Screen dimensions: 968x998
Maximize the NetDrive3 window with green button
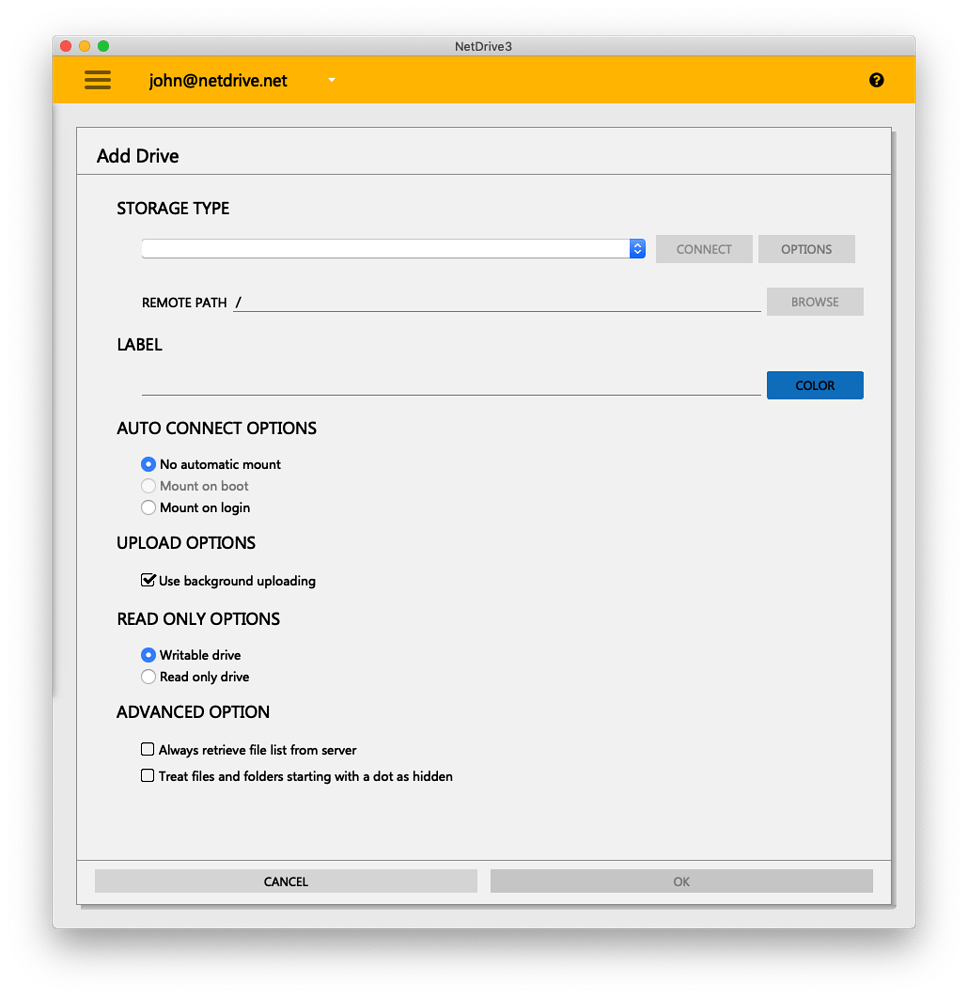(103, 46)
